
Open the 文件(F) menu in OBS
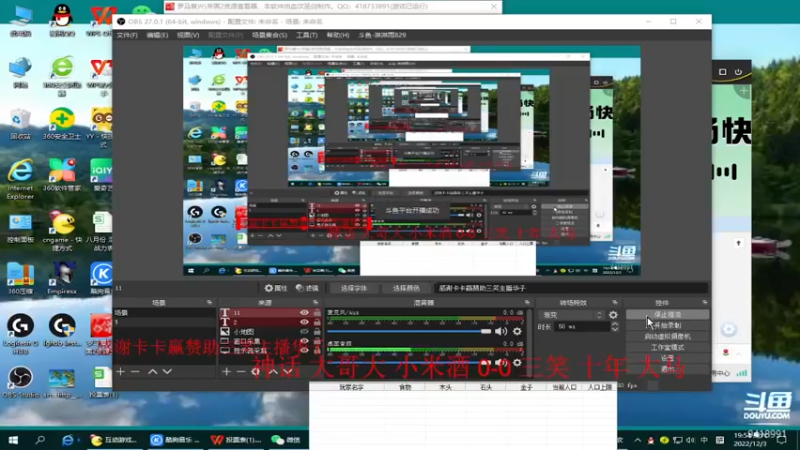tap(127, 35)
